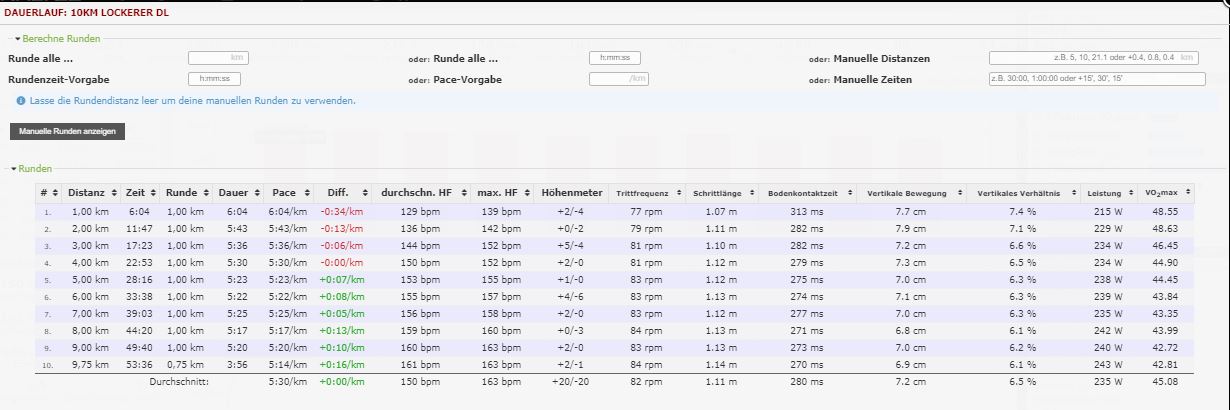1230x410 pixels.
Task: Focus the Runde alle km input field
Action: 218,58
